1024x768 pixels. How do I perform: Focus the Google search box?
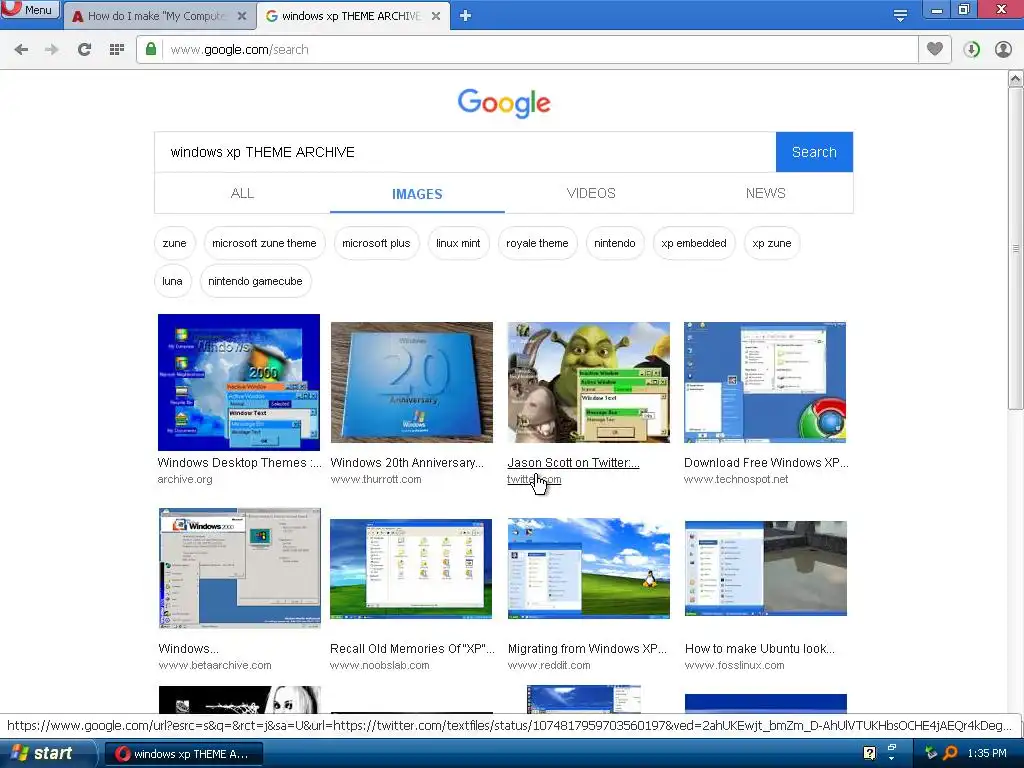pyautogui.click(x=465, y=152)
